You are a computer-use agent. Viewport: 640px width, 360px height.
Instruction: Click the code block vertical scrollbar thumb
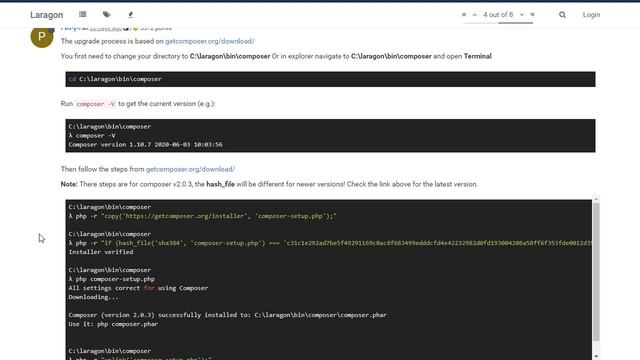coord(596,272)
